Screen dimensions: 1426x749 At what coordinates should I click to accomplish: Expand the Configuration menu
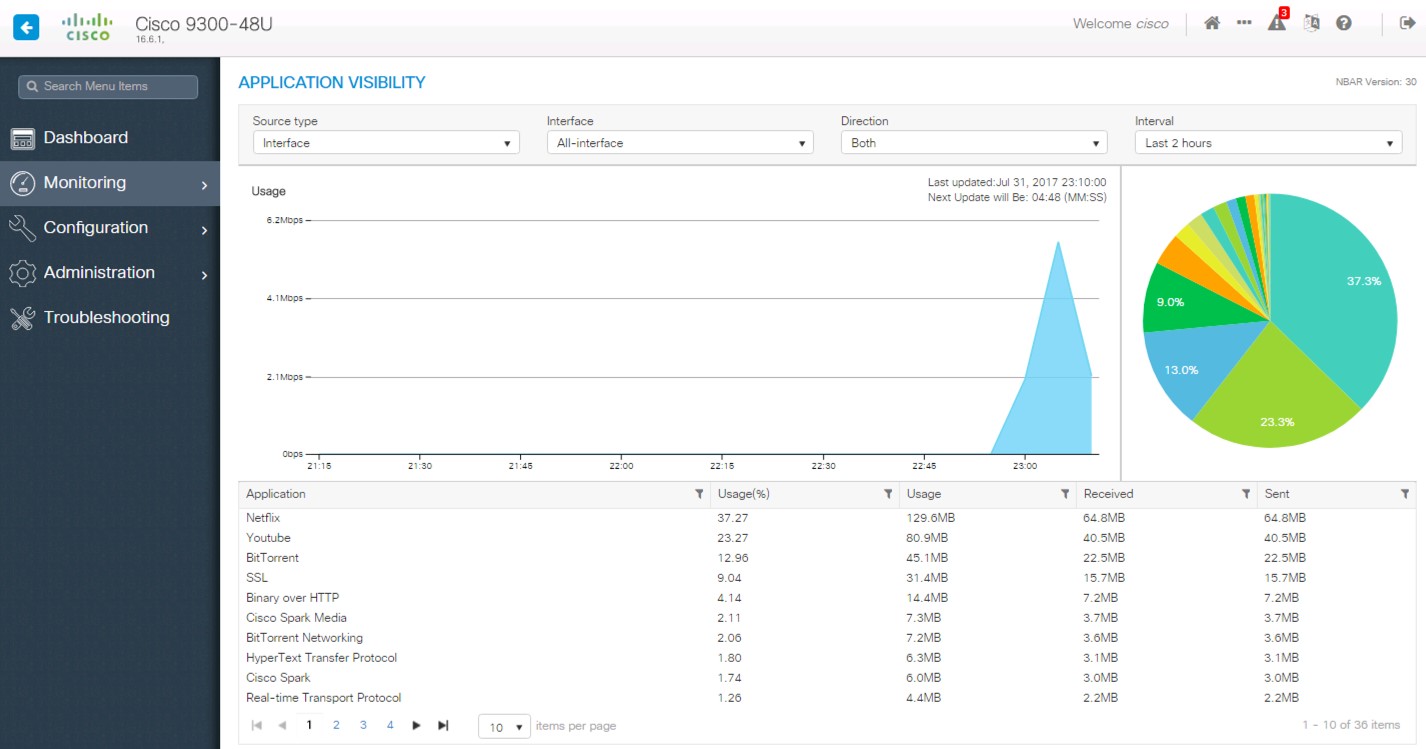click(x=110, y=228)
